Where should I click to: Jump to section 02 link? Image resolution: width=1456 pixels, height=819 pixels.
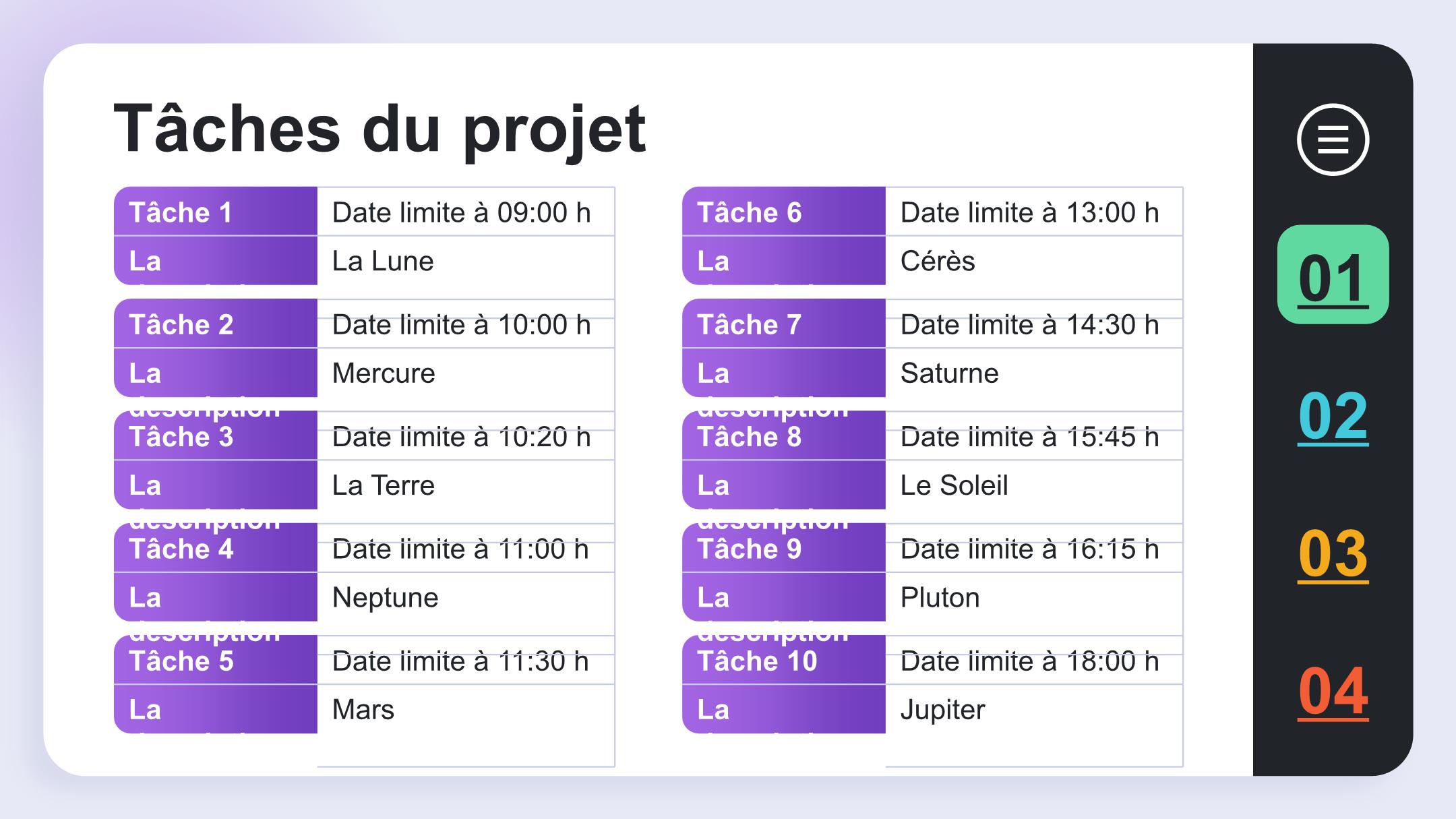coord(1333,416)
